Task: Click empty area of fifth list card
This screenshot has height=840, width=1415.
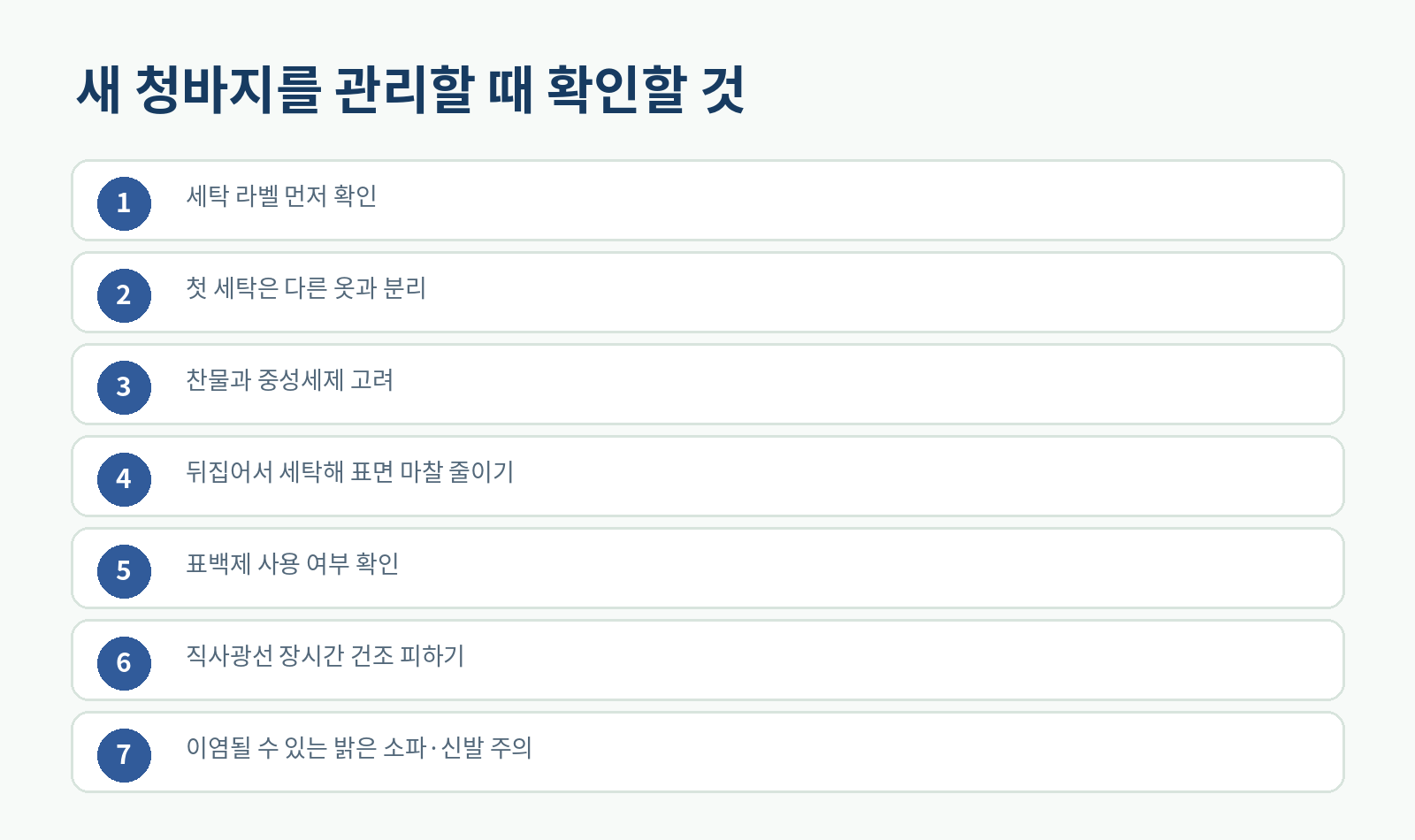Action: pos(849,569)
